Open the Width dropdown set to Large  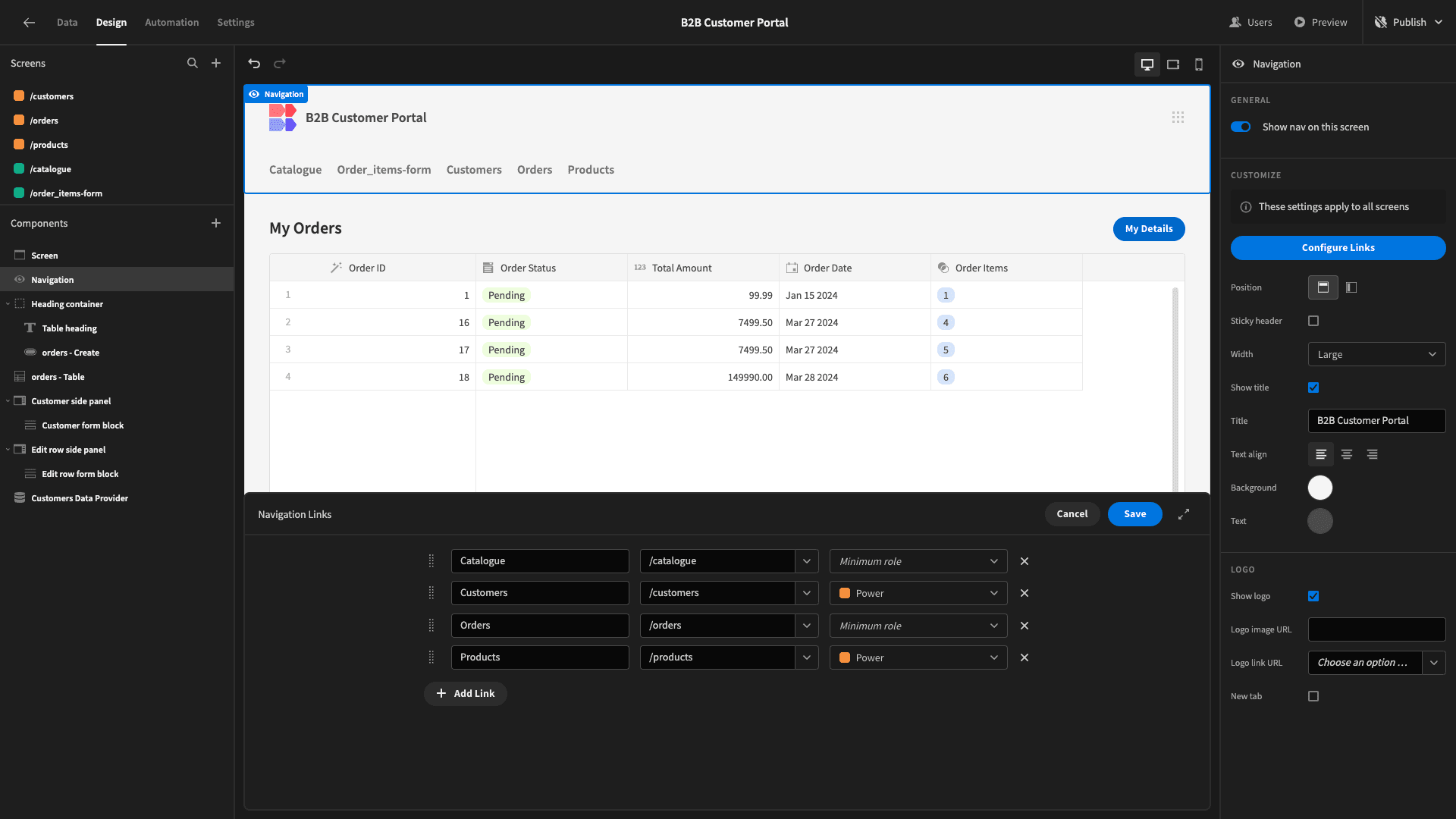1376,354
